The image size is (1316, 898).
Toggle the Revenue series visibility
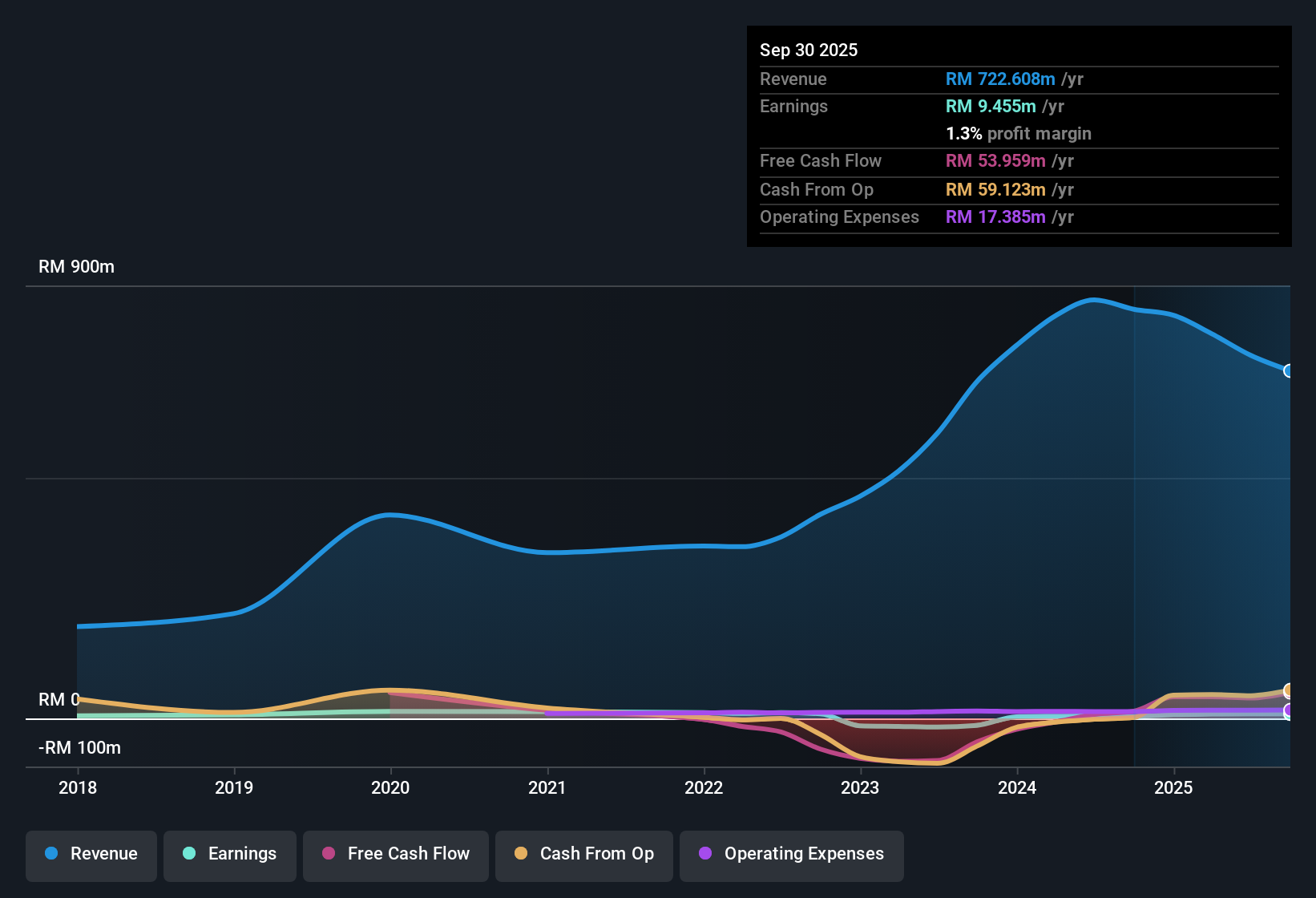point(91,854)
